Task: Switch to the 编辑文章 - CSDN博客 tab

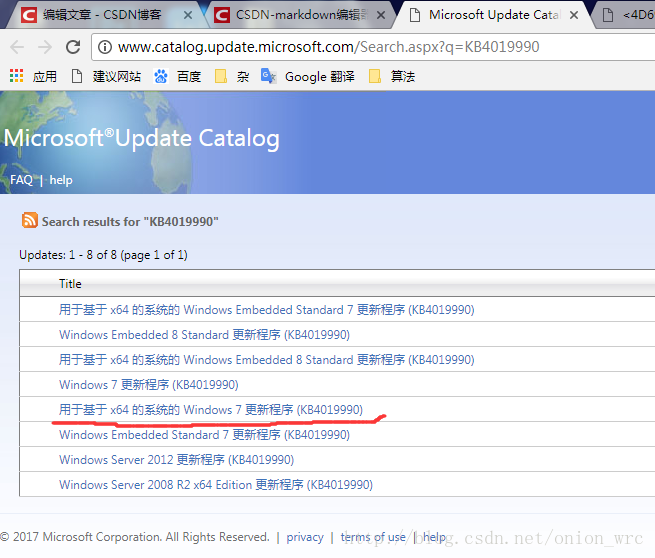Action: [x=102, y=15]
